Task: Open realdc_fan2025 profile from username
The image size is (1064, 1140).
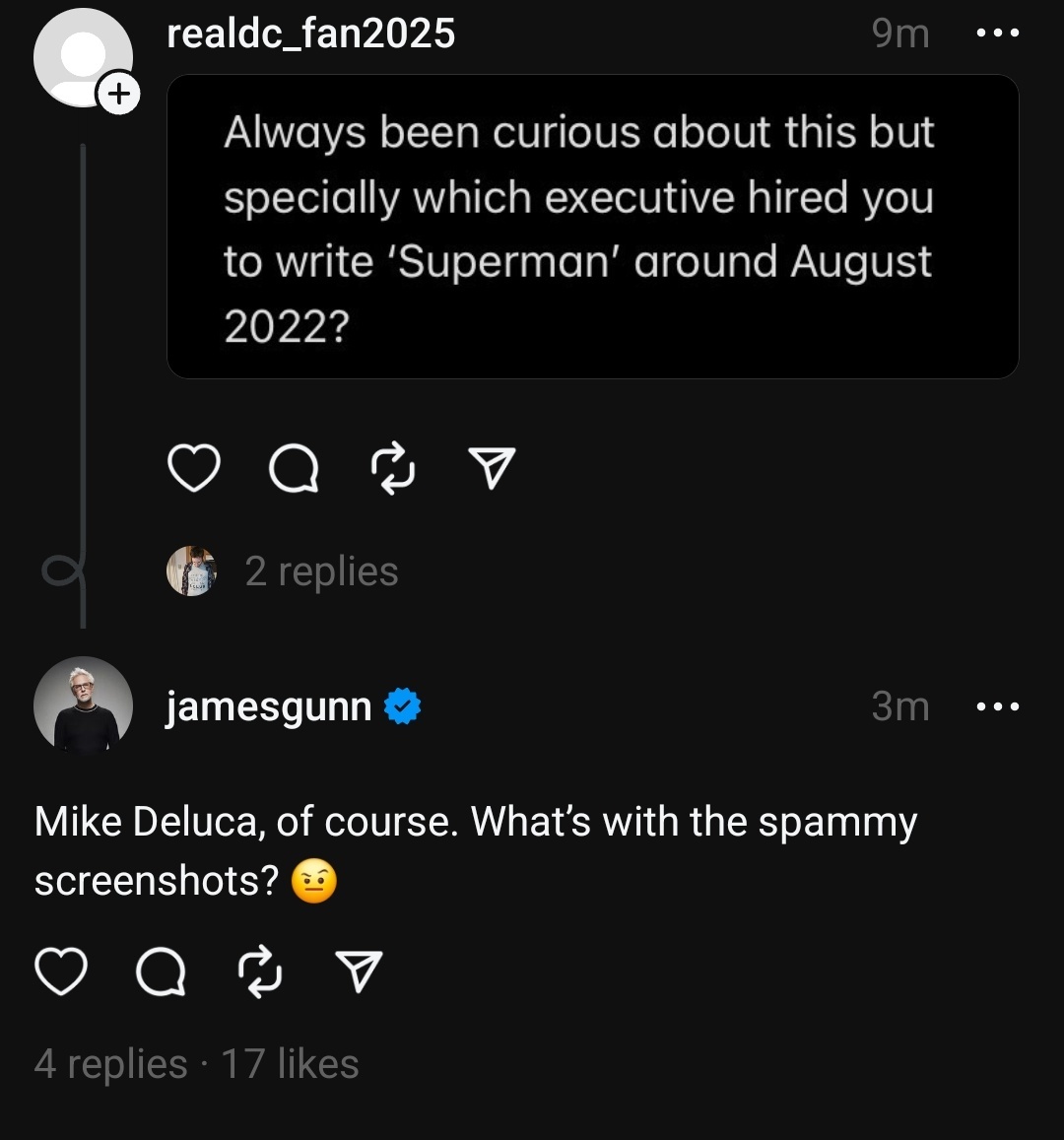Action: (x=310, y=34)
